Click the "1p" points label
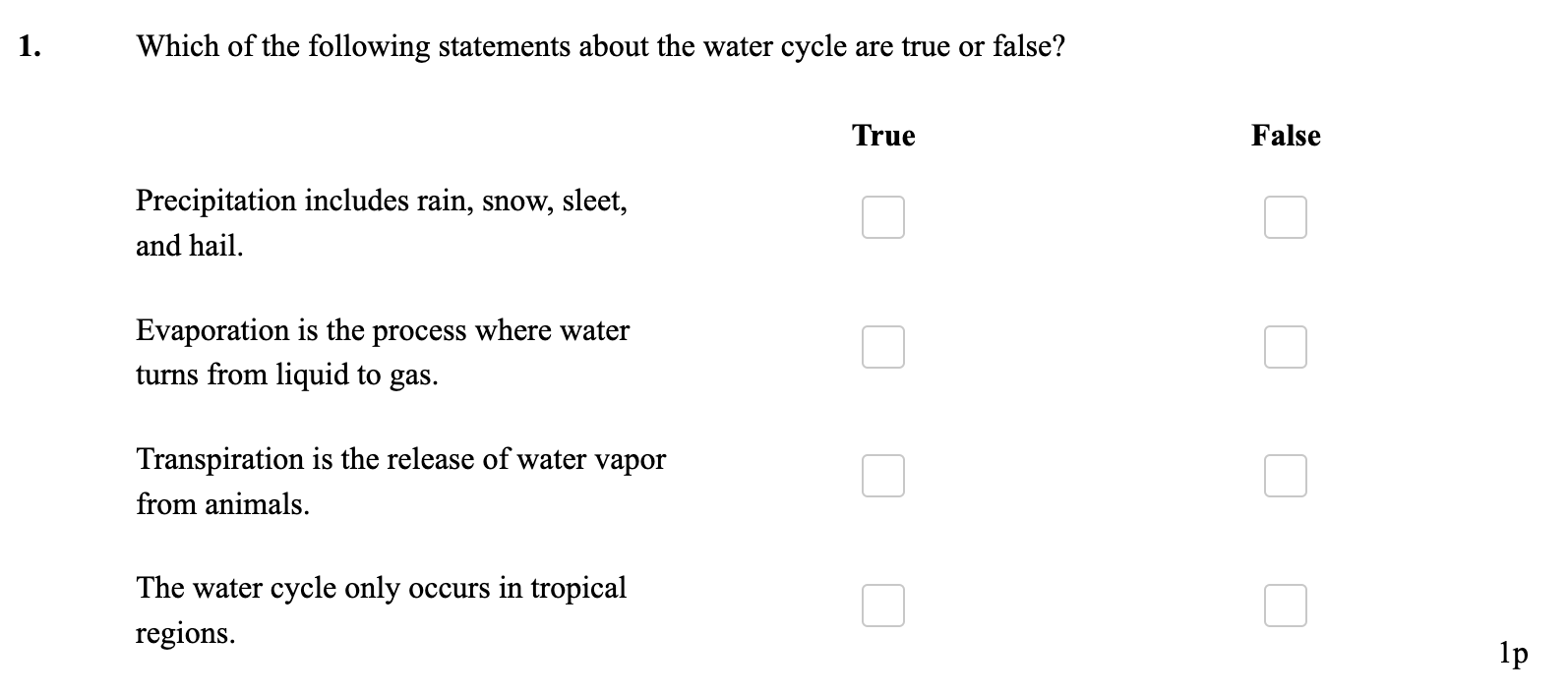 click(1513, 651)
